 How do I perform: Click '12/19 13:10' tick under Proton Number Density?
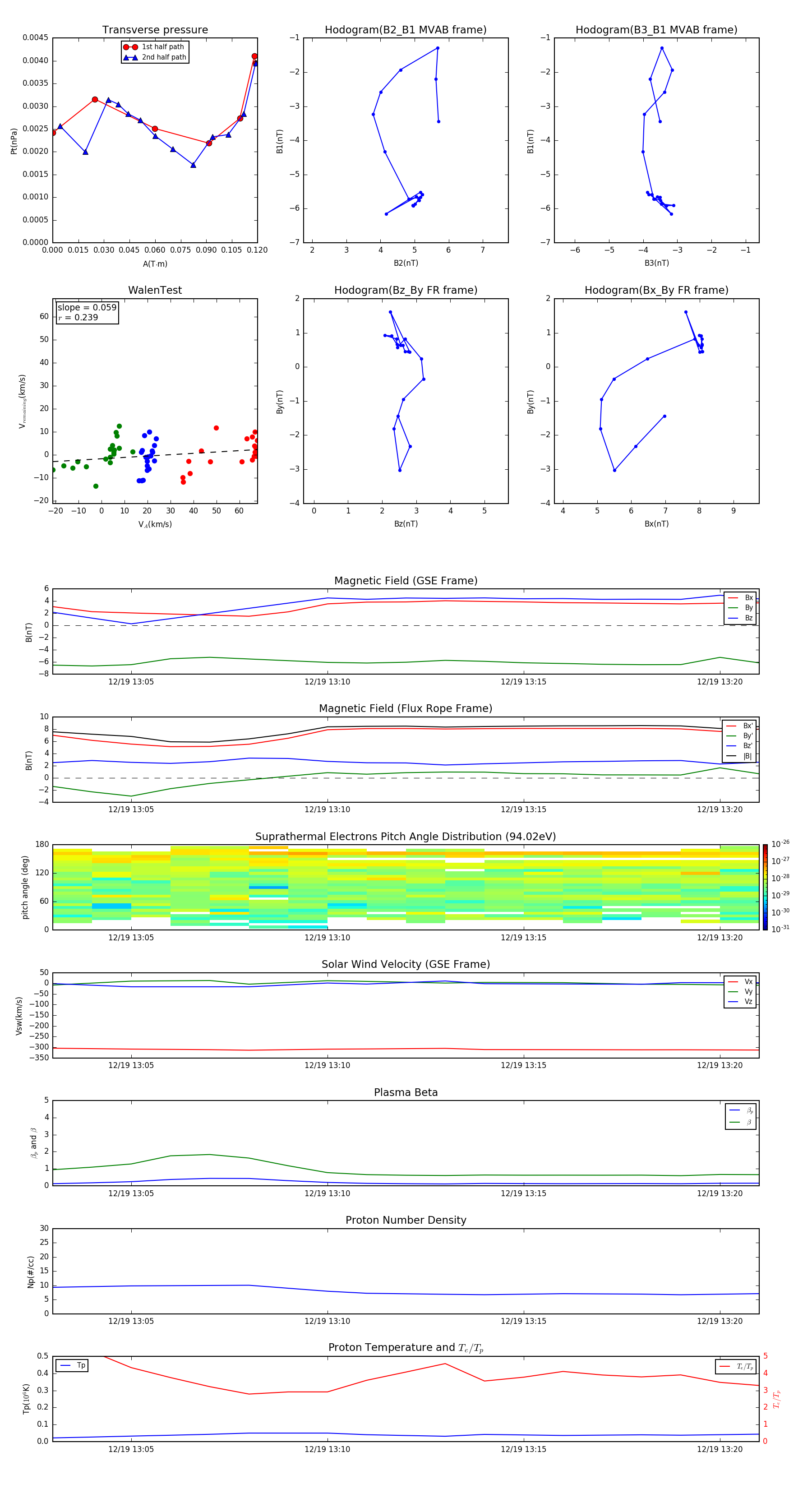[327, 1321]
